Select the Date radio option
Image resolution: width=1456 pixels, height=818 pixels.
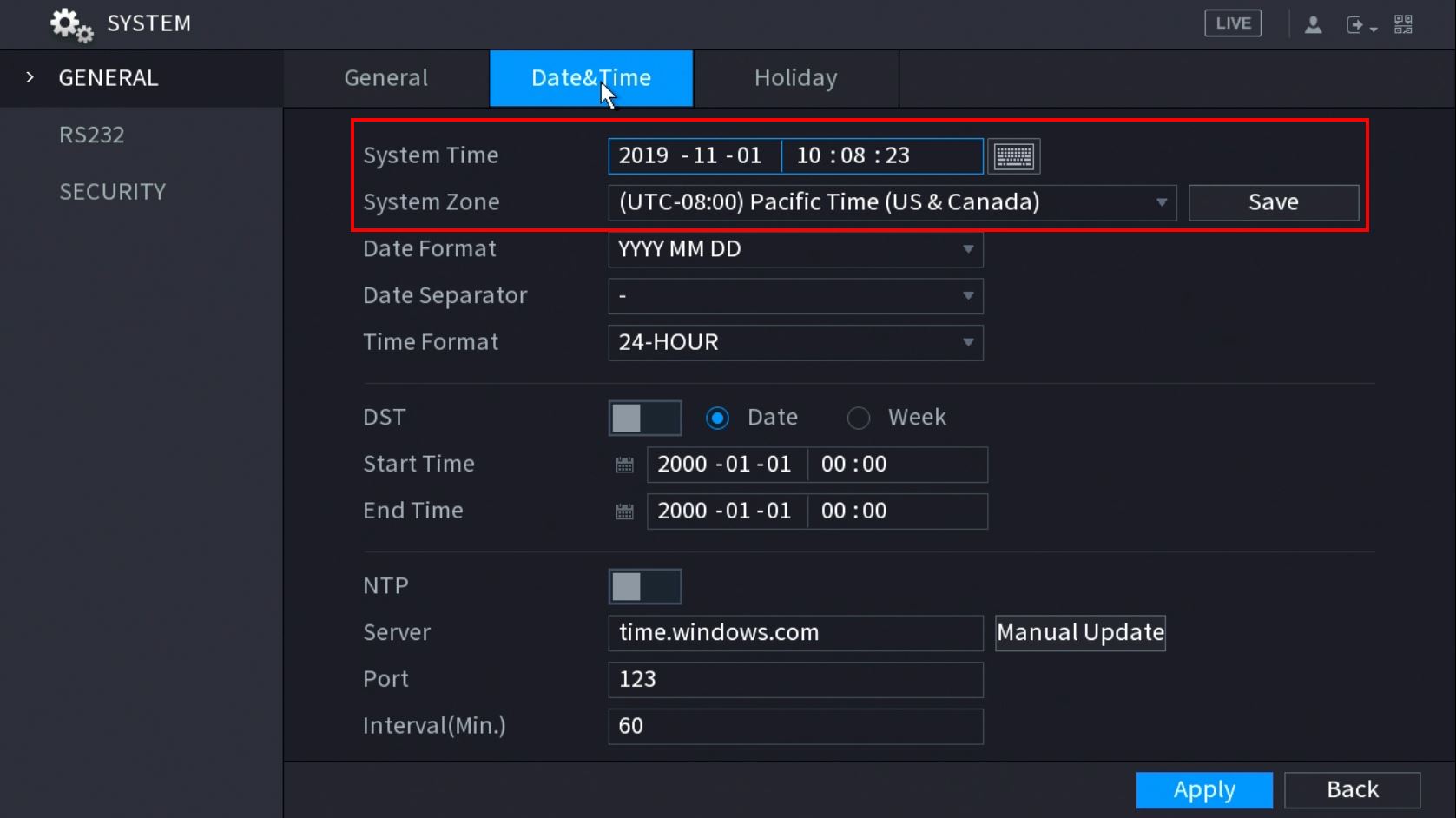click(717, 419)
